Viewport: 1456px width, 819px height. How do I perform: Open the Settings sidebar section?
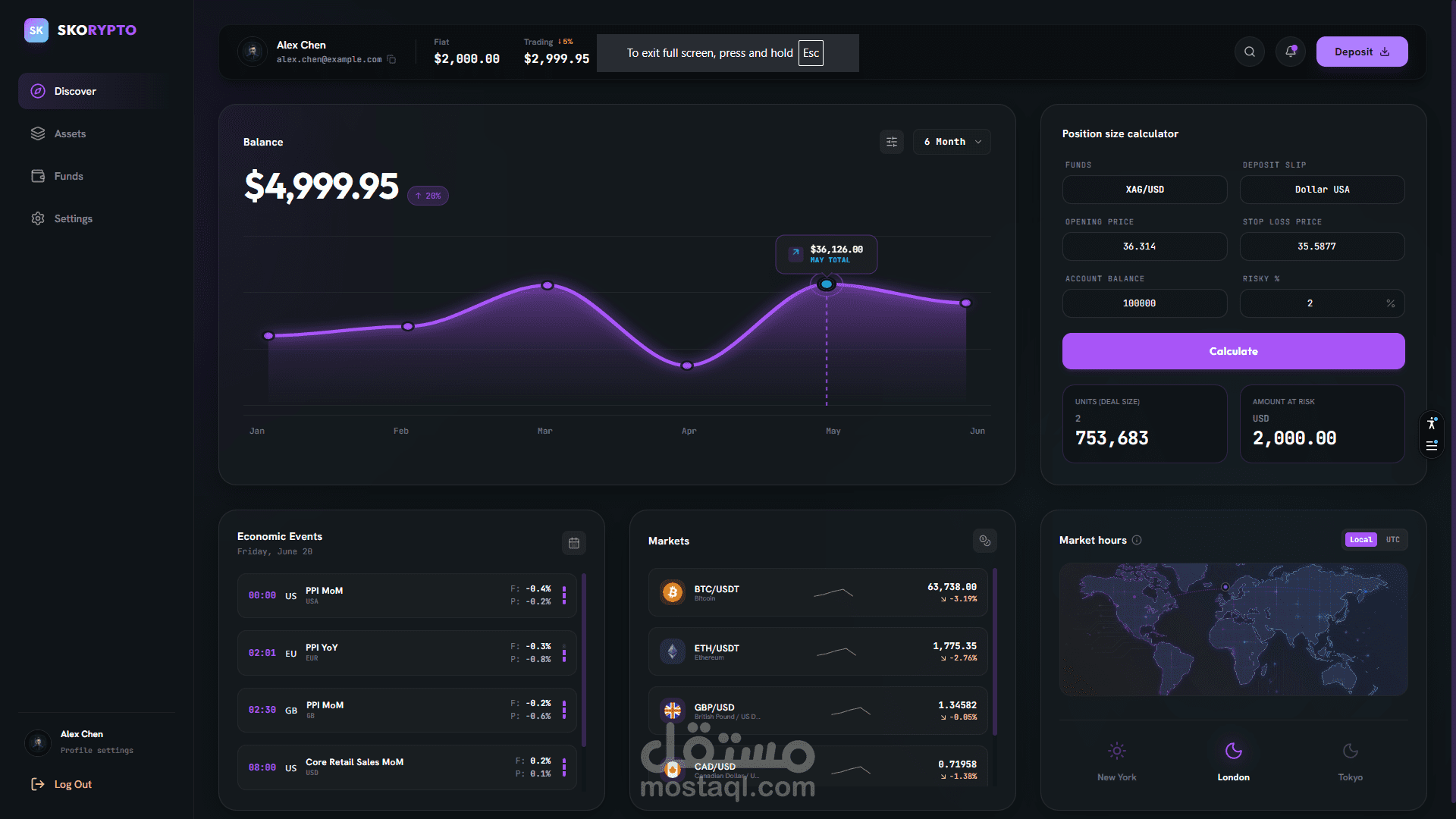[96, 218]
